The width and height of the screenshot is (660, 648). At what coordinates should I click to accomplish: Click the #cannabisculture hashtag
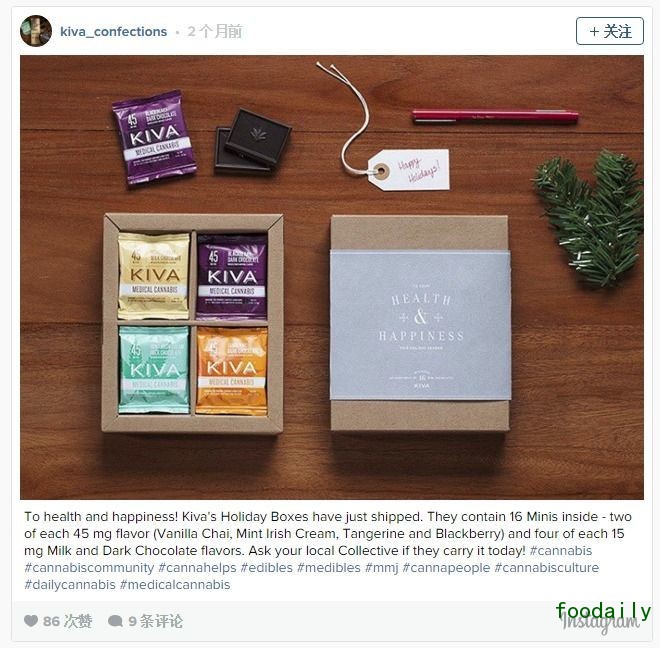click(x=547, y=568)
